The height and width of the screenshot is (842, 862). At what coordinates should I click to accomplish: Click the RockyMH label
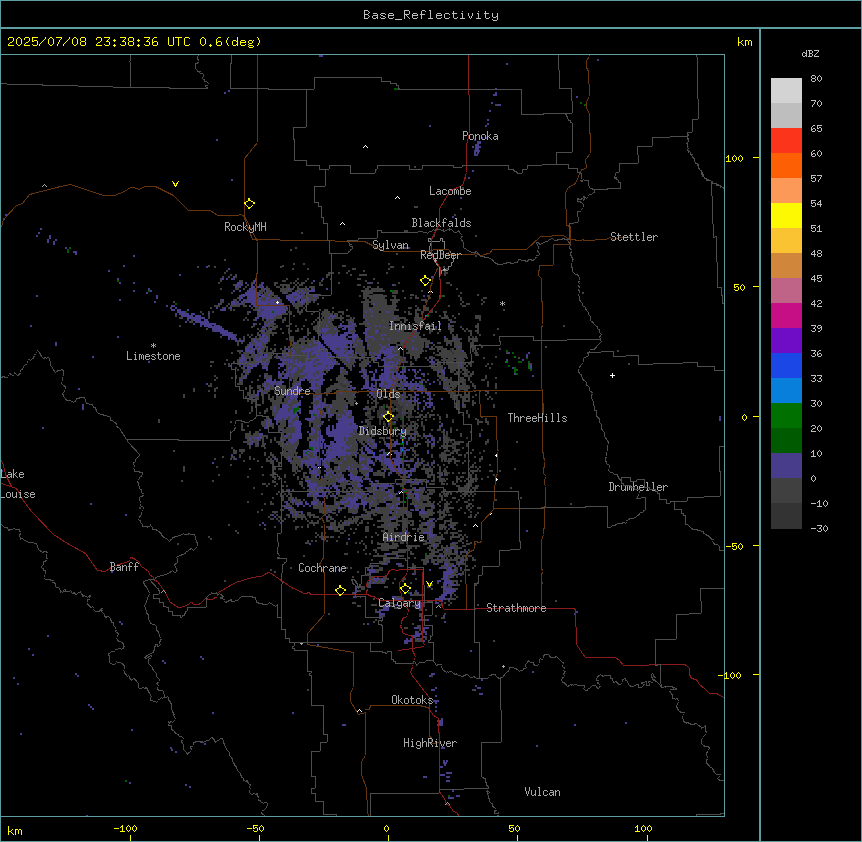click(x=245, y=227)
